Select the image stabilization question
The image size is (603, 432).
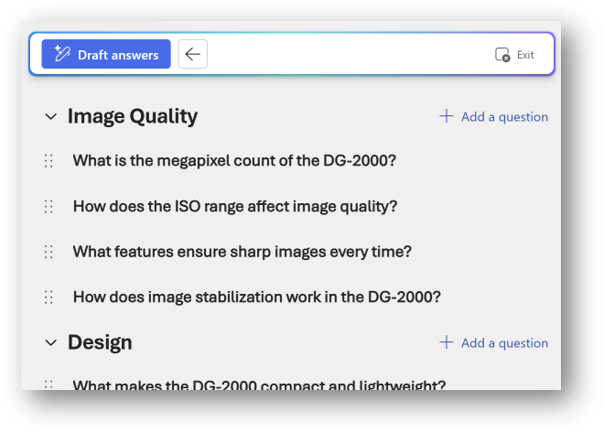pos(257,297)
